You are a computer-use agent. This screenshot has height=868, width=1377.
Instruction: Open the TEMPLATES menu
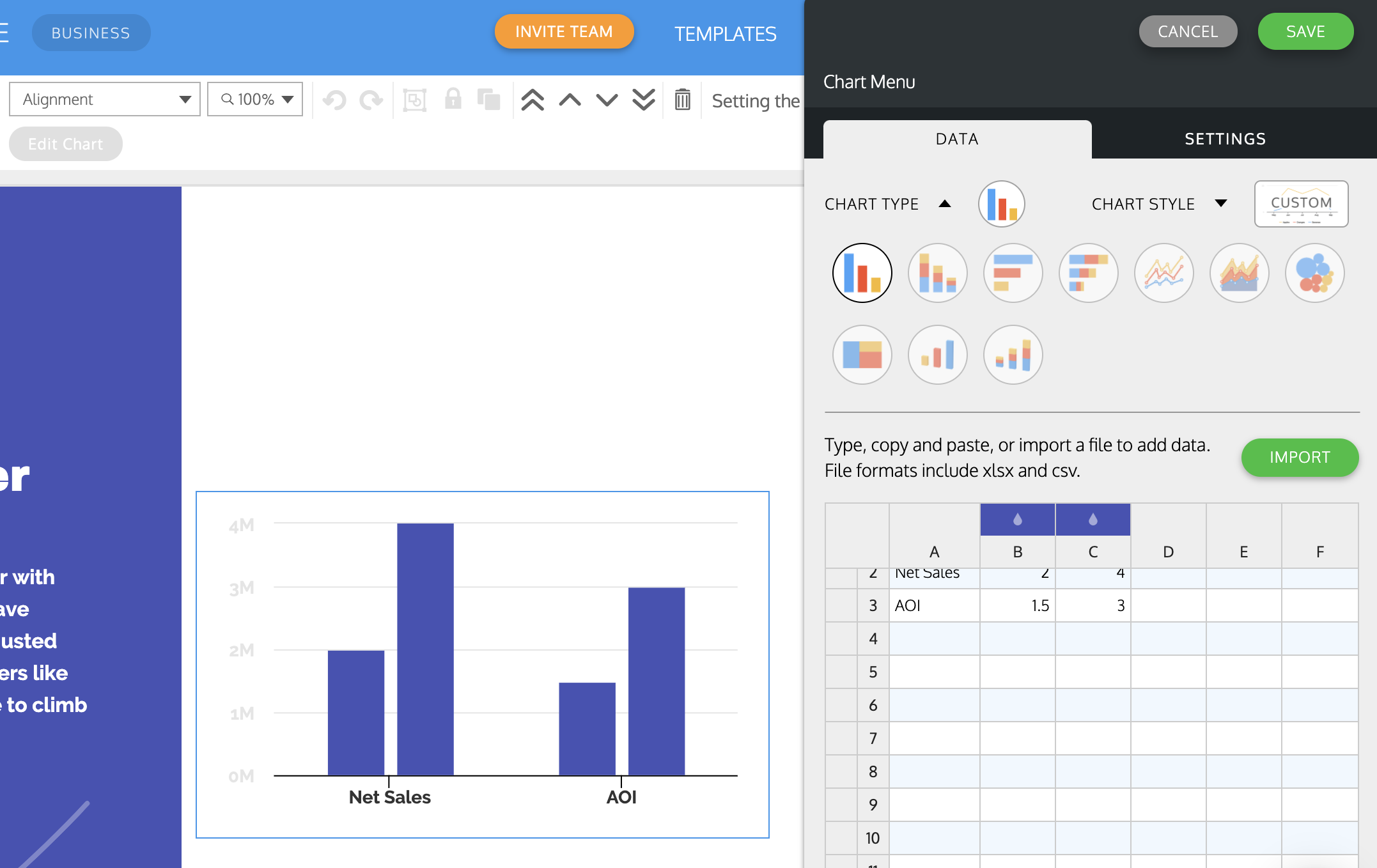726,34
